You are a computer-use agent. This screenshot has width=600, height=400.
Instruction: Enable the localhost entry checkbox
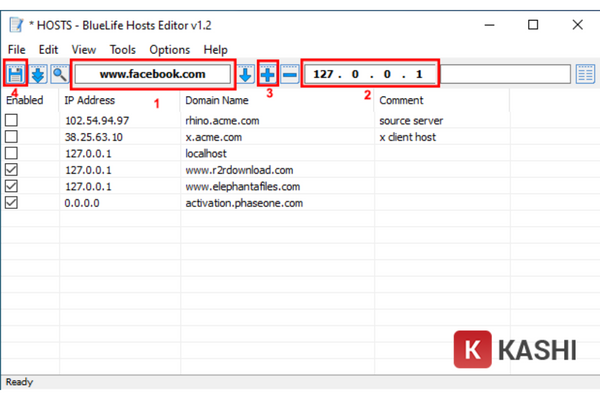pos(11,153)
